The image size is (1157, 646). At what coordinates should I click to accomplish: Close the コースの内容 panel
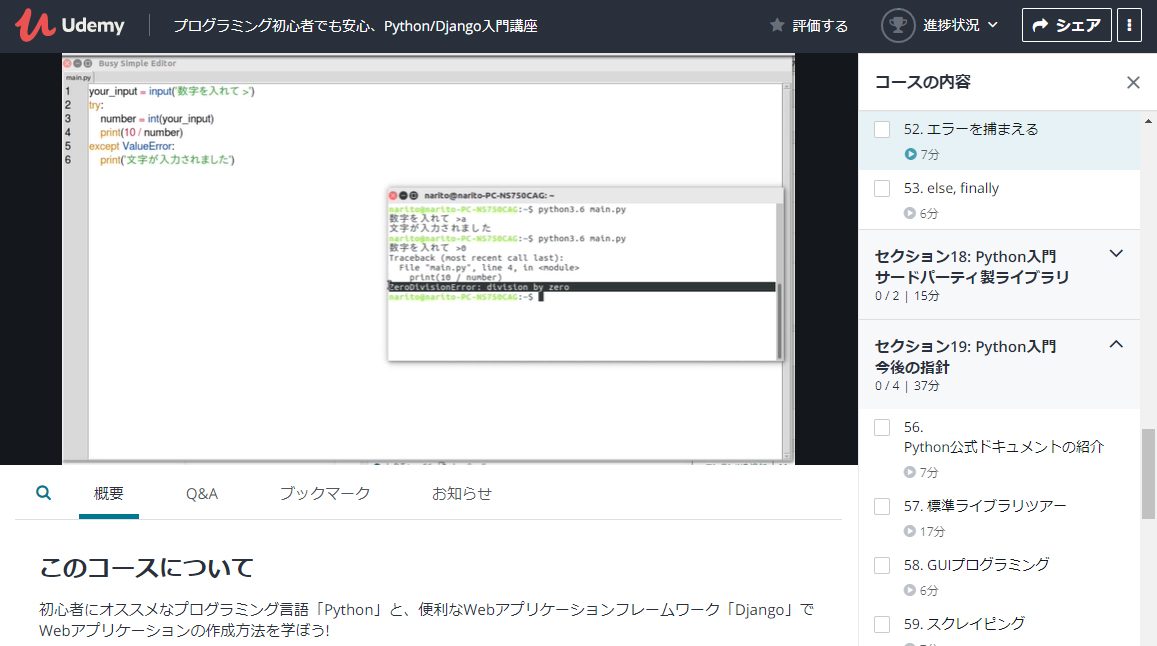pos(1133,82)
